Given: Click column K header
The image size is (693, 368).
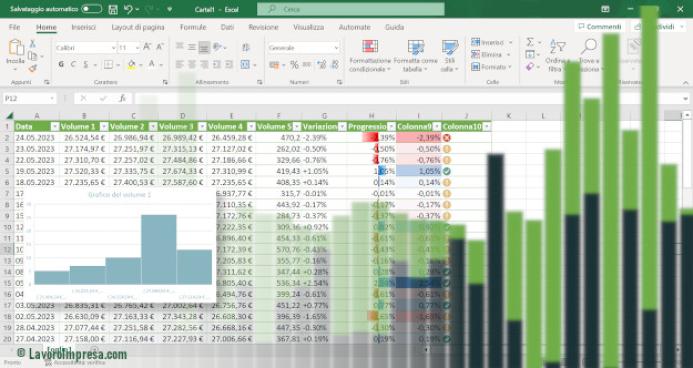Looking at the screenshot, I should [508, 116].
